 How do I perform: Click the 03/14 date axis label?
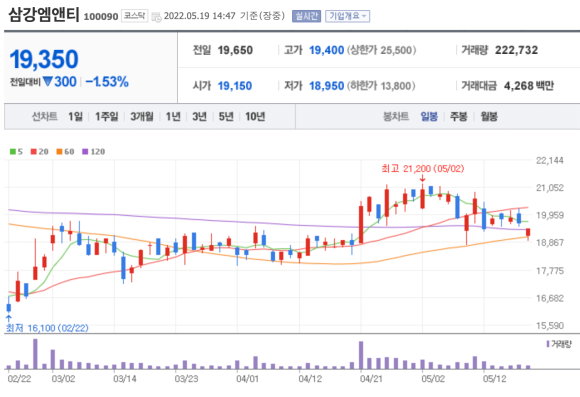pos(125,379)
